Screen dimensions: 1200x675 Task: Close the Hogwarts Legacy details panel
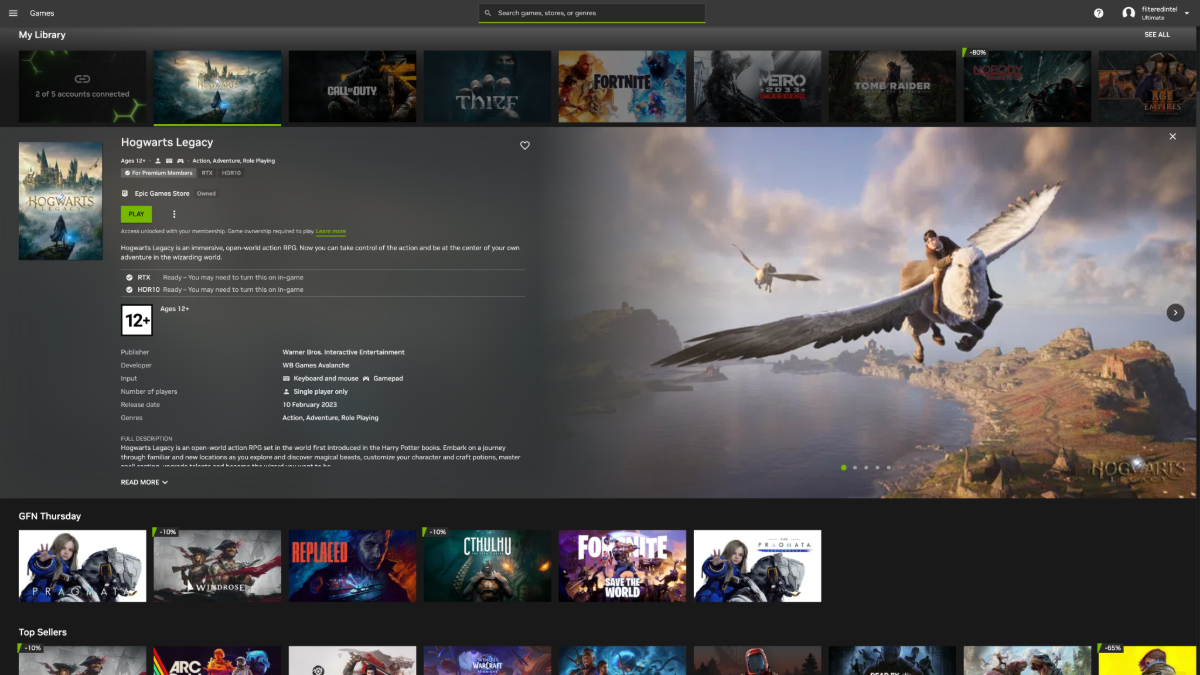(1173, 137)
